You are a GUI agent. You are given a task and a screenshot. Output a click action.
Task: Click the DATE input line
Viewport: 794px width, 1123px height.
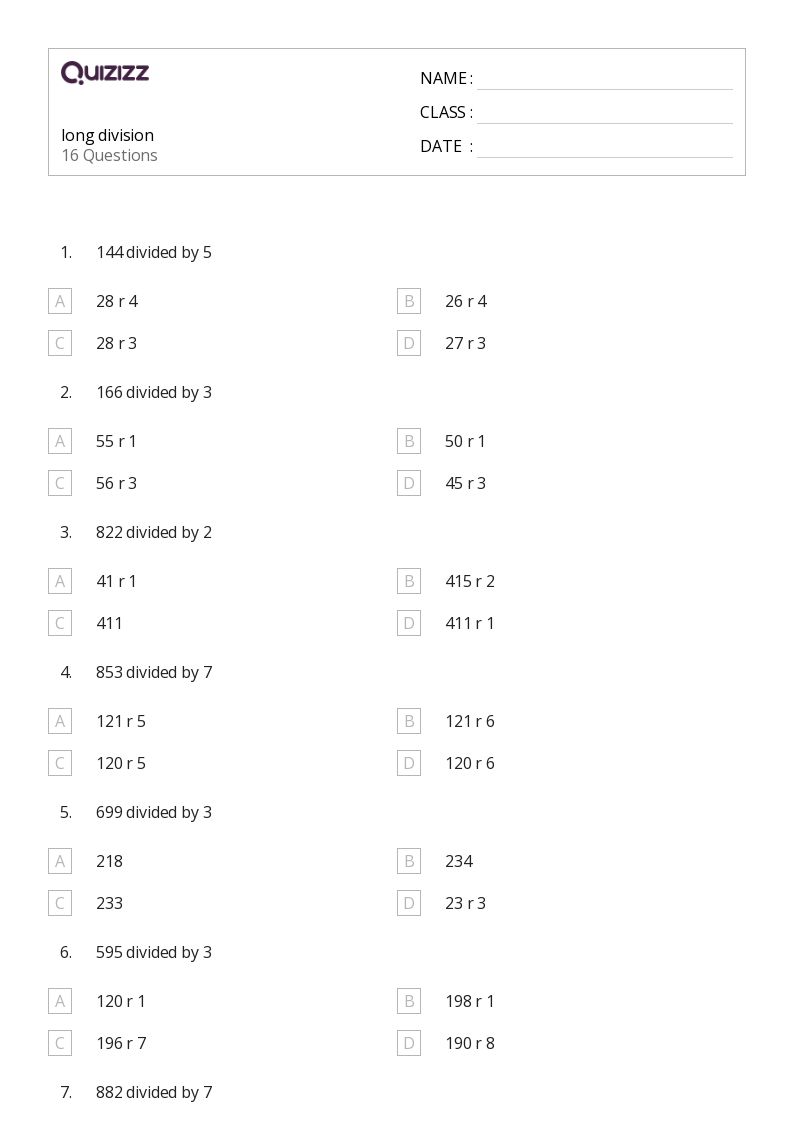pos(604,147)
